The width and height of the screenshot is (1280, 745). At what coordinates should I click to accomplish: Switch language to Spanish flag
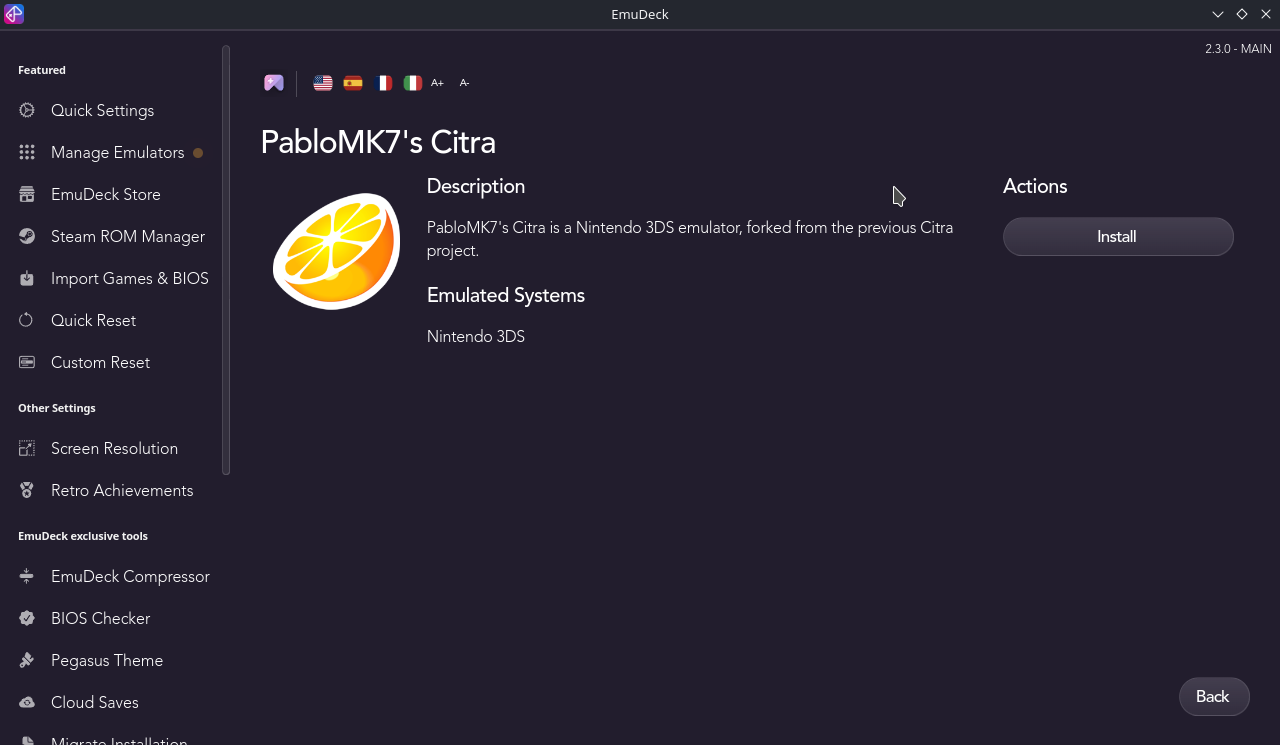pyautogui.click(x=352, y=83)
